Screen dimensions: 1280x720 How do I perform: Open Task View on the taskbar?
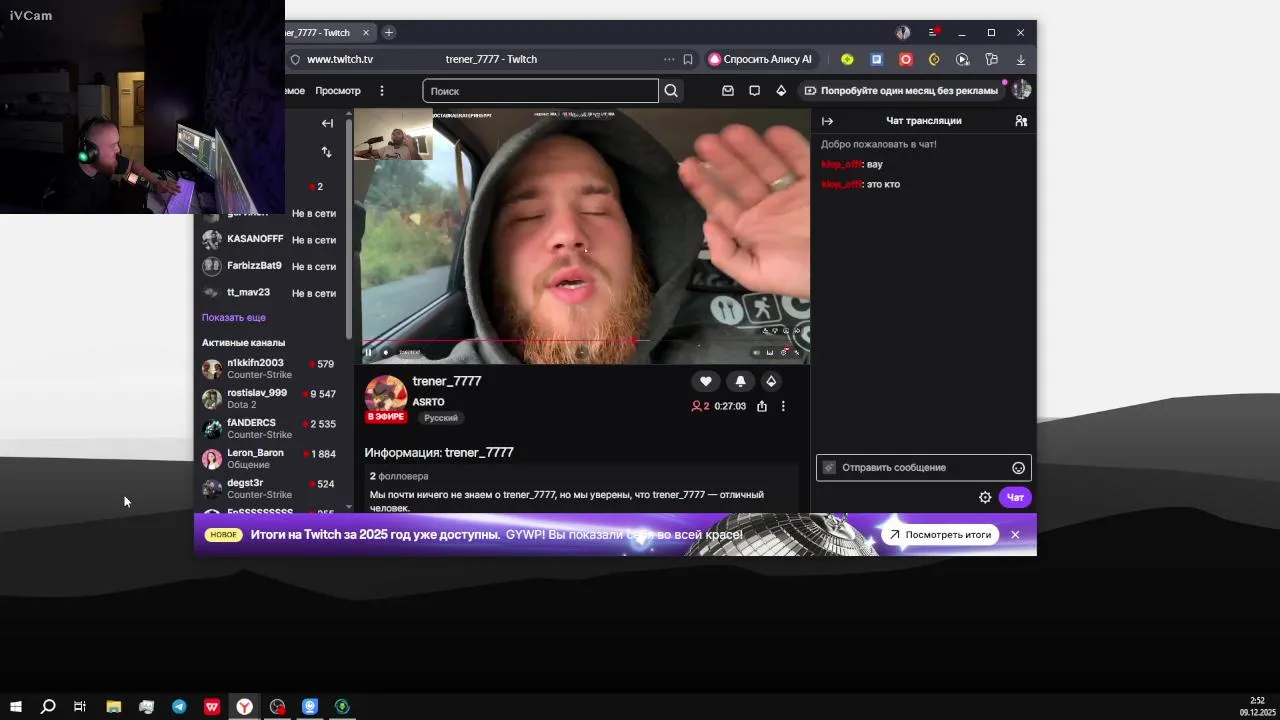80,707
